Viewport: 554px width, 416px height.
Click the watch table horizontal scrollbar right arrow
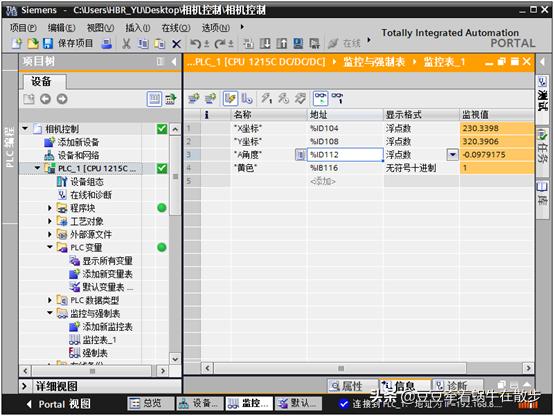click(x=528, y=368)
